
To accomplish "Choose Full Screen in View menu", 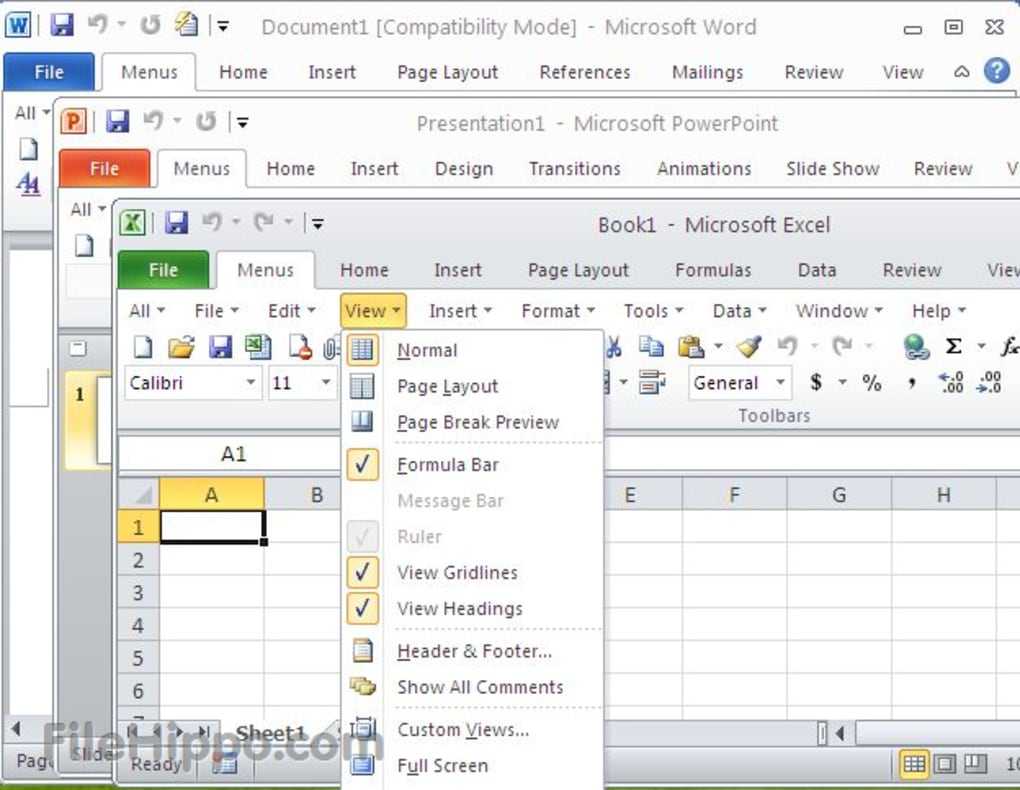I will [442, 766].
